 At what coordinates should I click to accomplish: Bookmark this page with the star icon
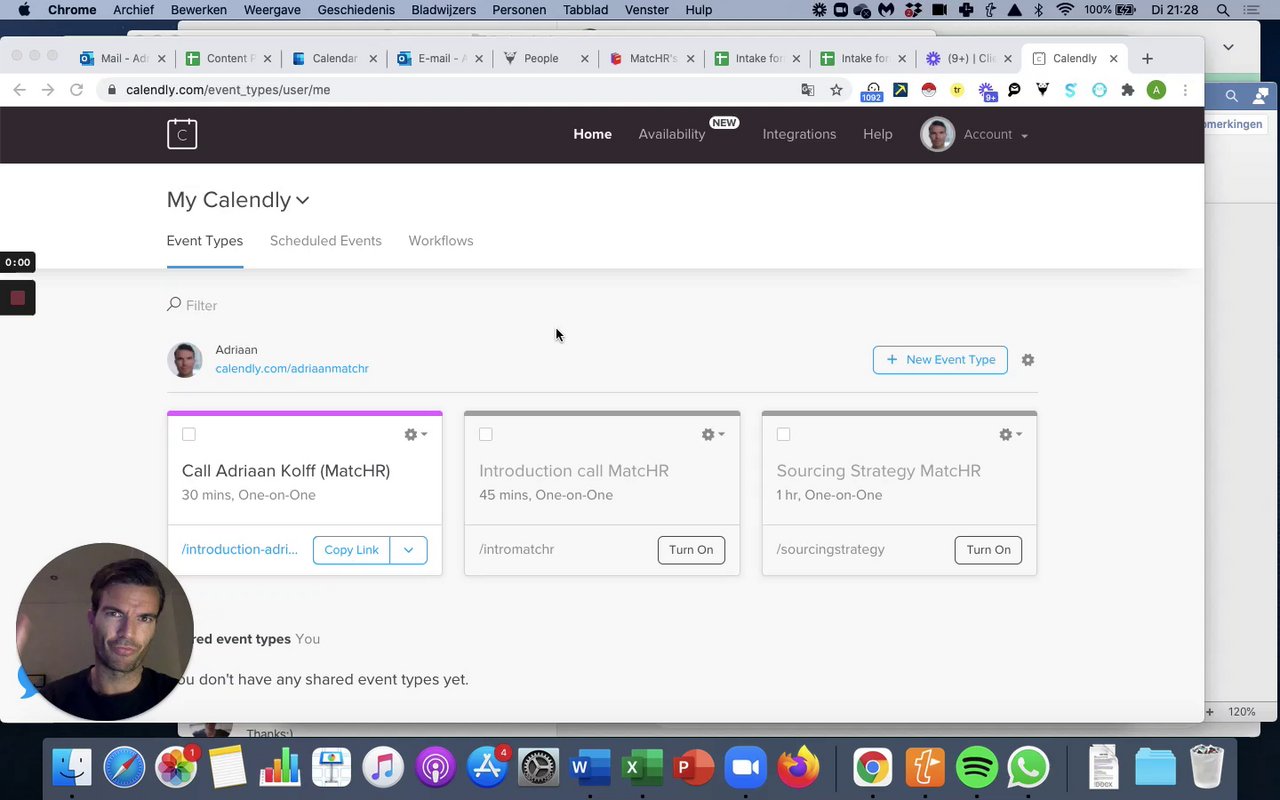[836, 90]
